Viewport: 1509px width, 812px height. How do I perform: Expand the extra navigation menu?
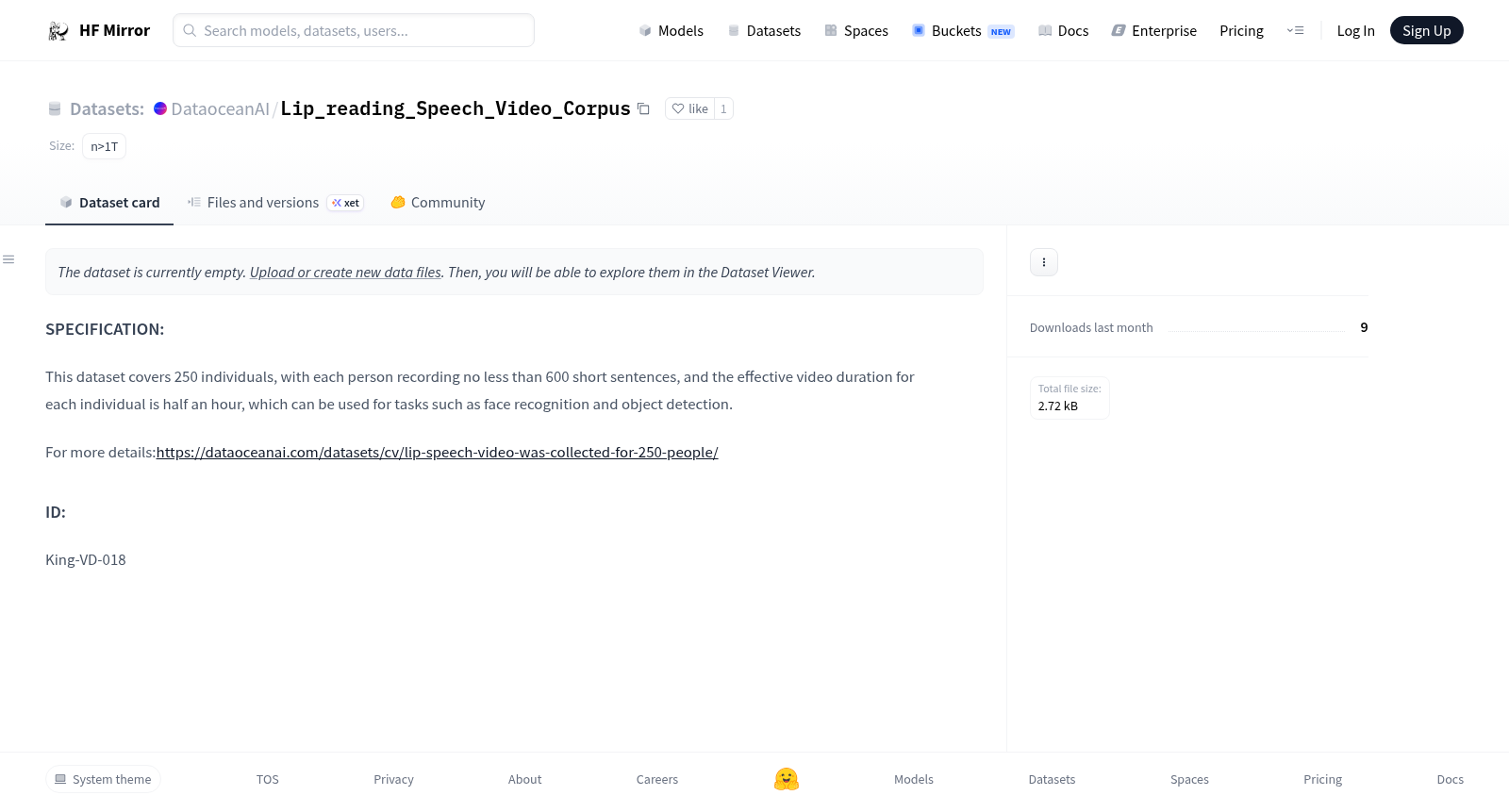(1295, 30)
